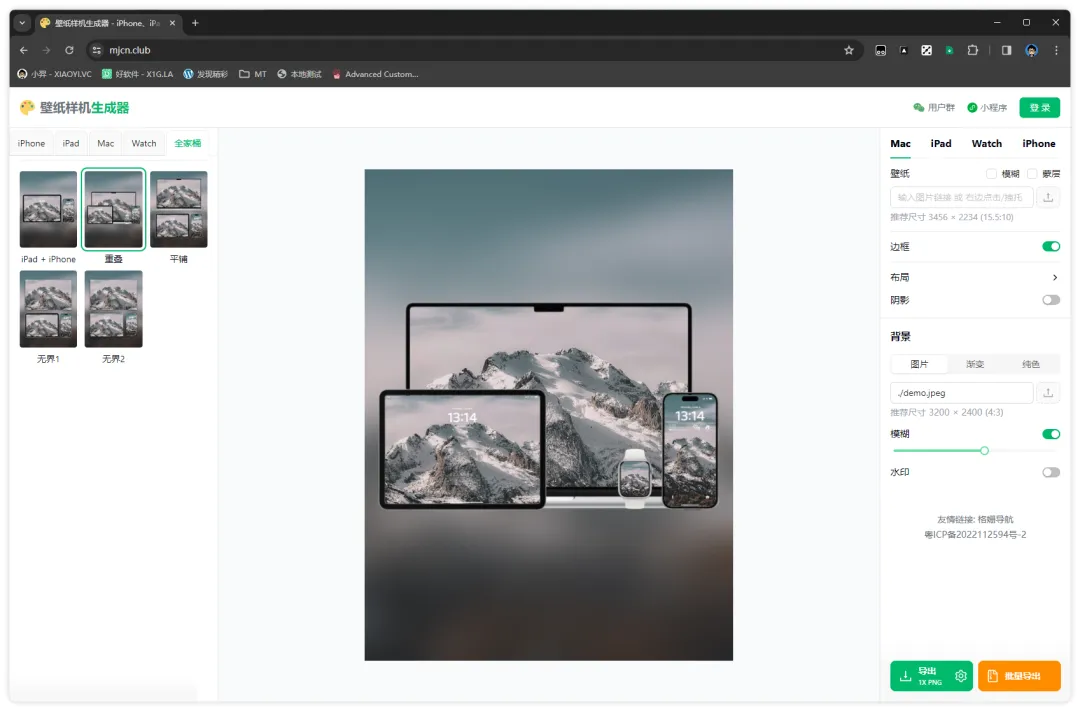Screen dimensions: 1080x711
Task: Open the MT bookmarks folder
Action: [x=253, y=74]
